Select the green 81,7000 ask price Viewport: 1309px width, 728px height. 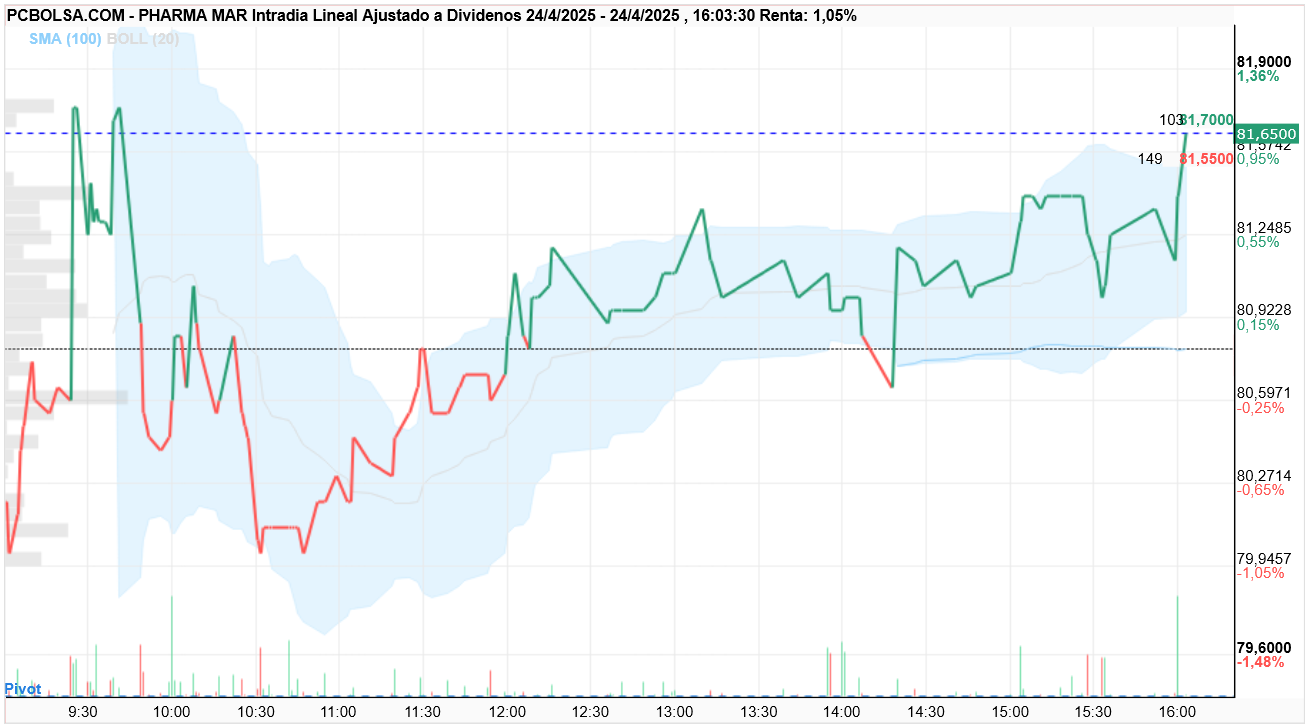(1207, 119)
